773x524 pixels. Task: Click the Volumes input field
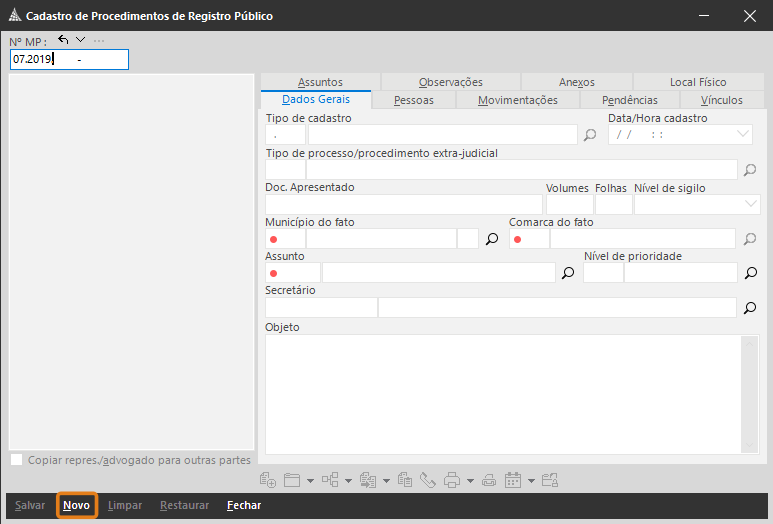click(x=569, y=204)
